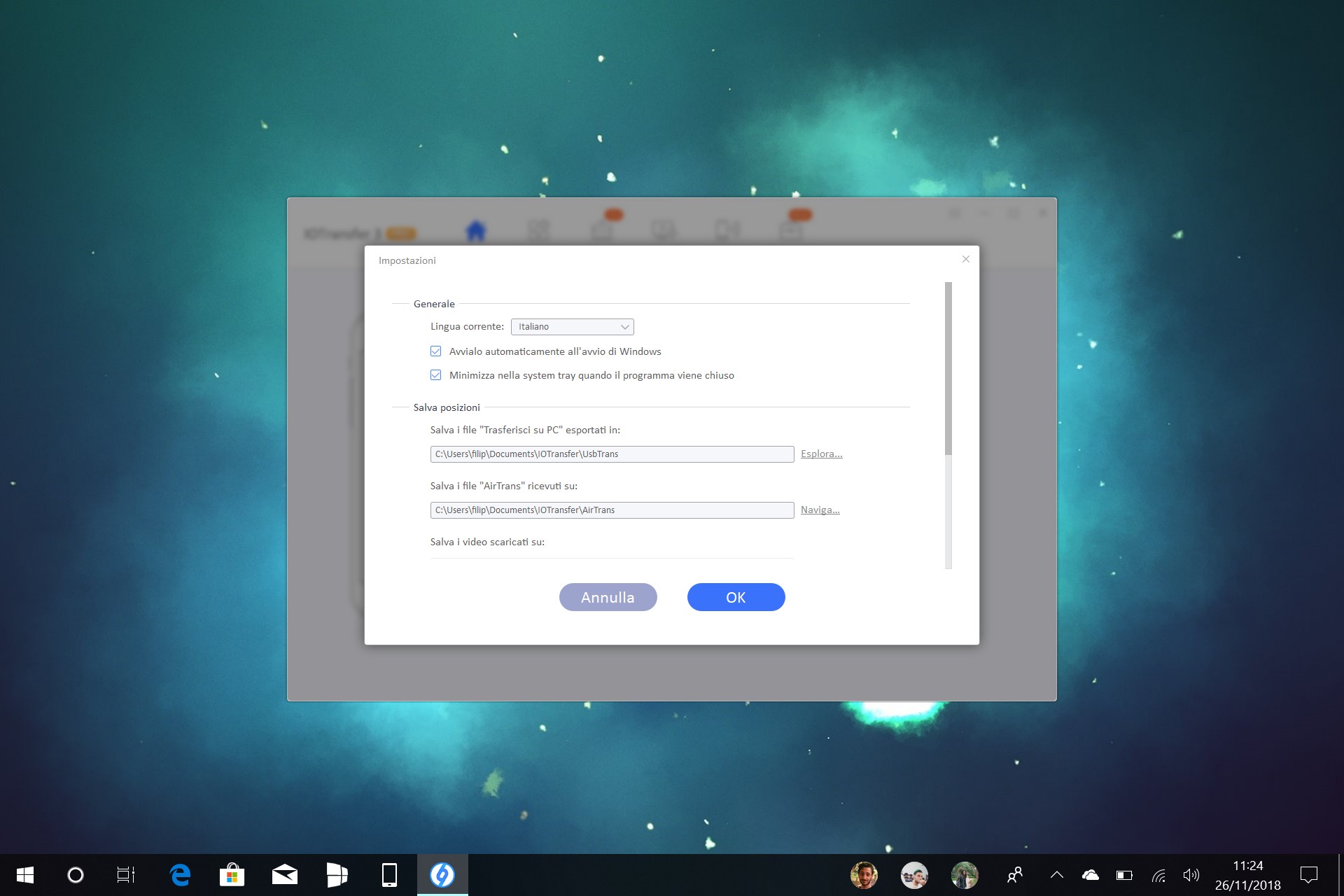Click the blue Home icon in IOTransfer window

click(x=475, y=230)
